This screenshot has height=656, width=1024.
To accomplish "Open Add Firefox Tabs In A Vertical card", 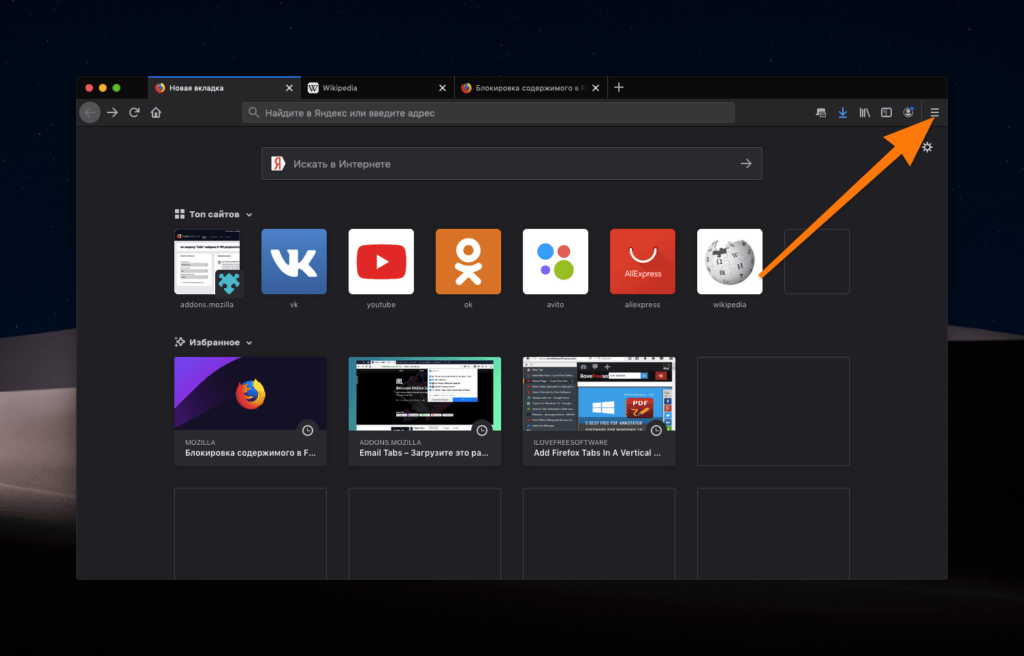I will click(599, 411).
